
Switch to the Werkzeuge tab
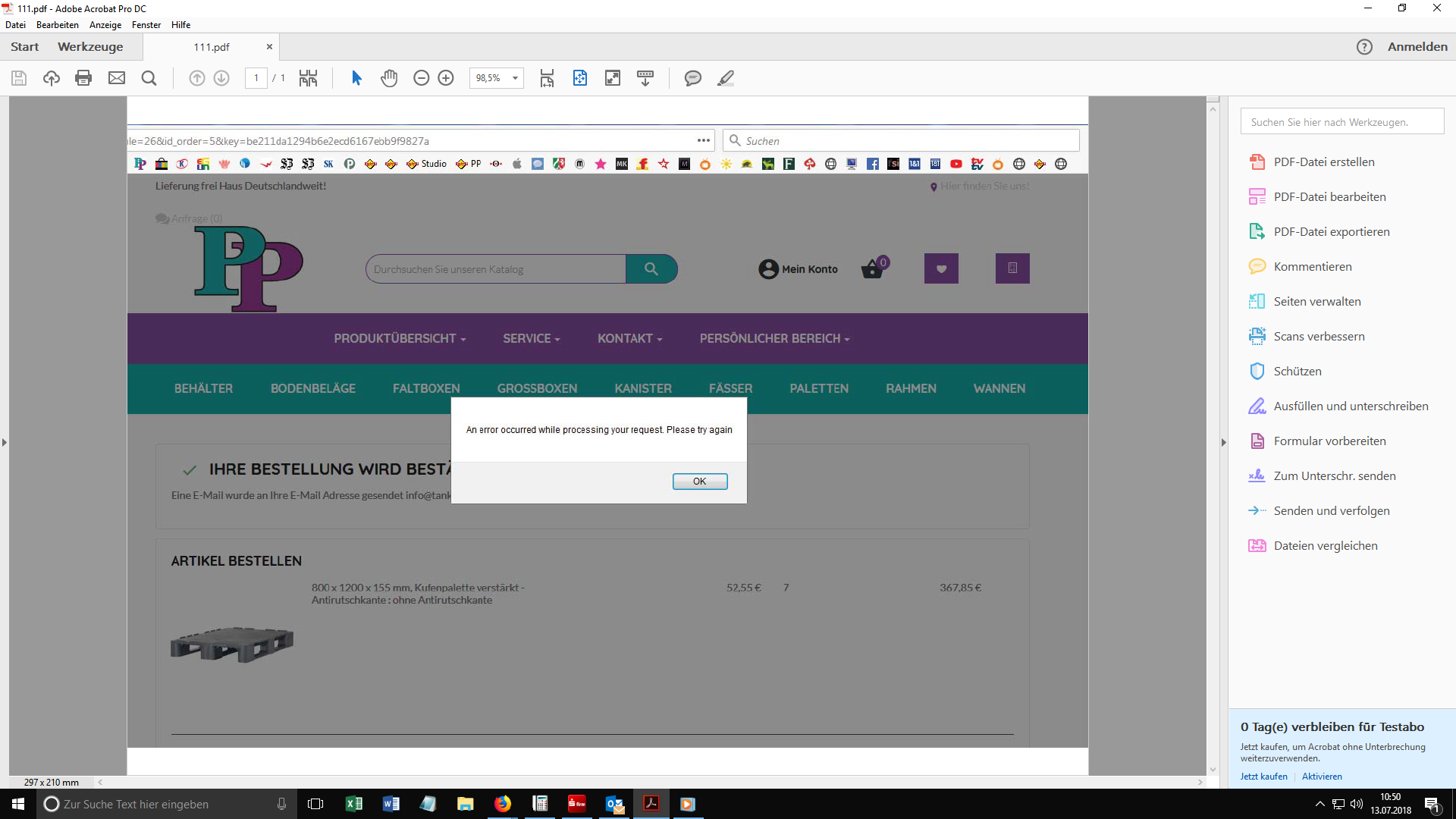pyautogui.click(x=90, y=47)
